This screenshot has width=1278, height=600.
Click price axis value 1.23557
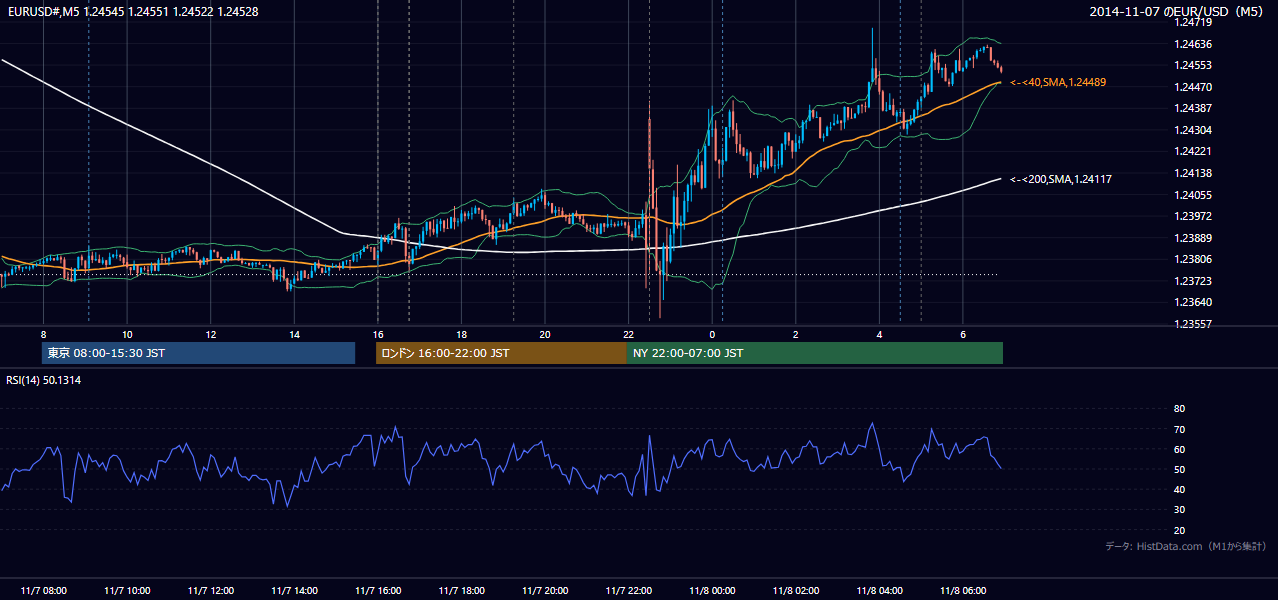click(x=1192, y=325)
